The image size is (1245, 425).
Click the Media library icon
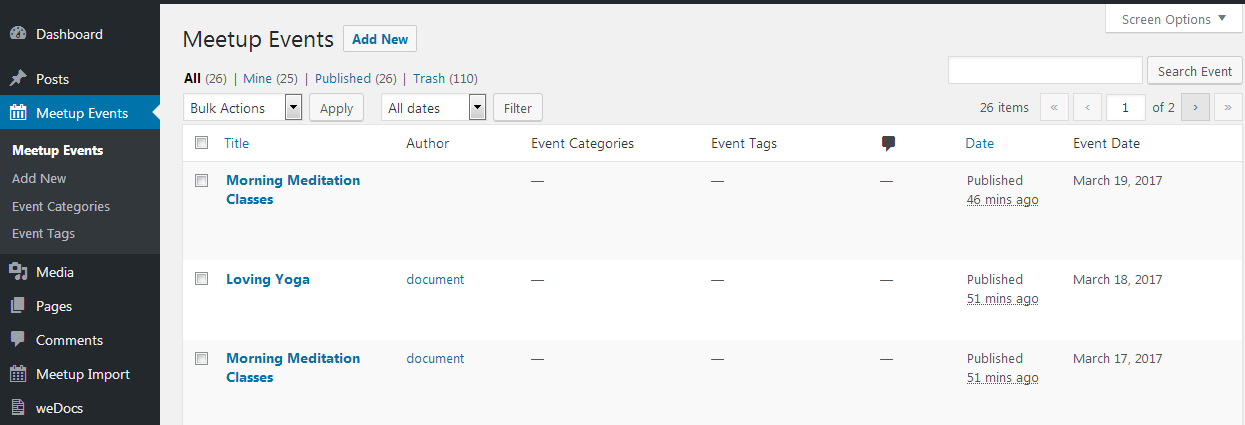coord(18,272)
